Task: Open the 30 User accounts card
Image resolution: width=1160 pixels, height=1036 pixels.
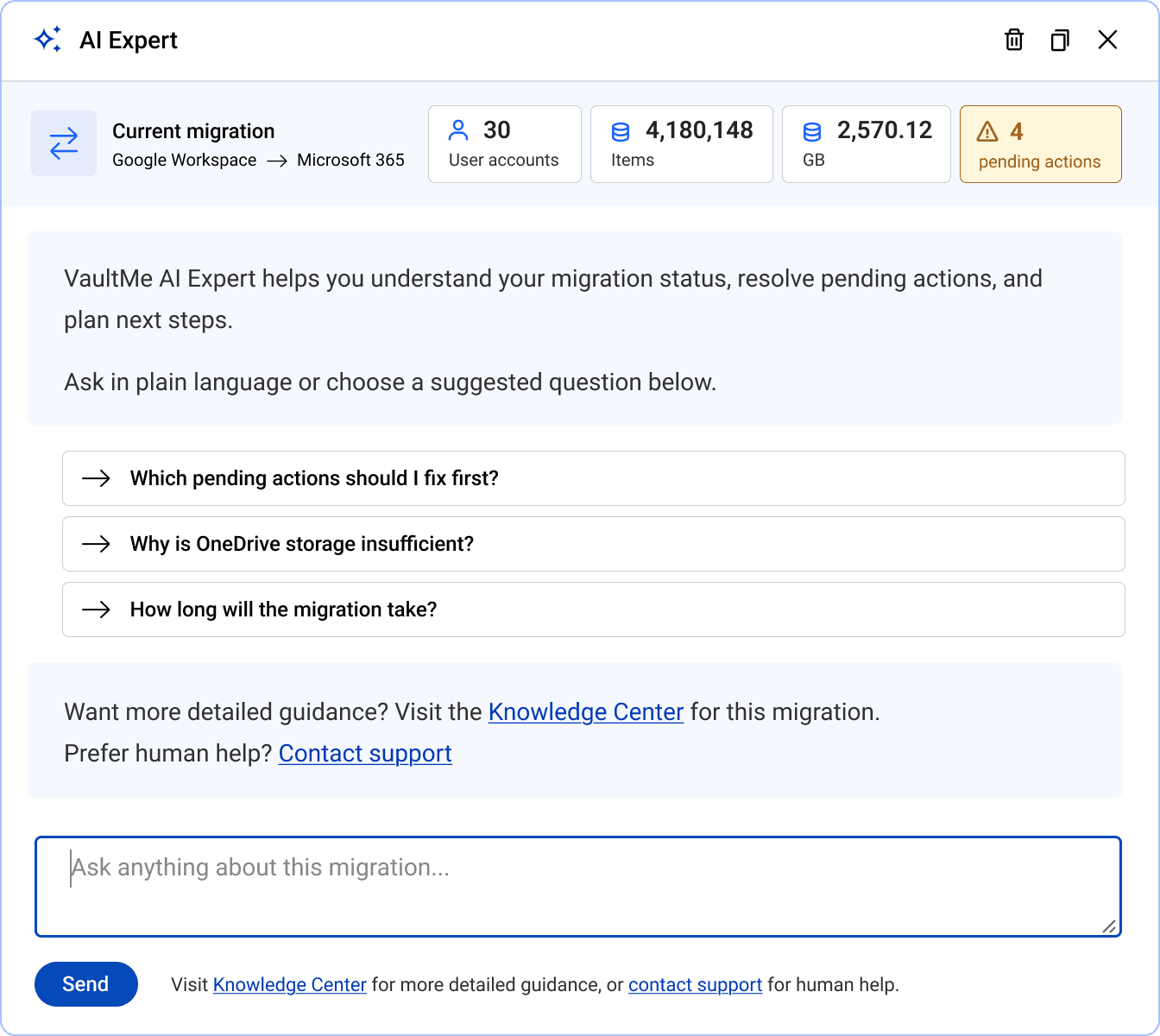Action: coord(505,144)
